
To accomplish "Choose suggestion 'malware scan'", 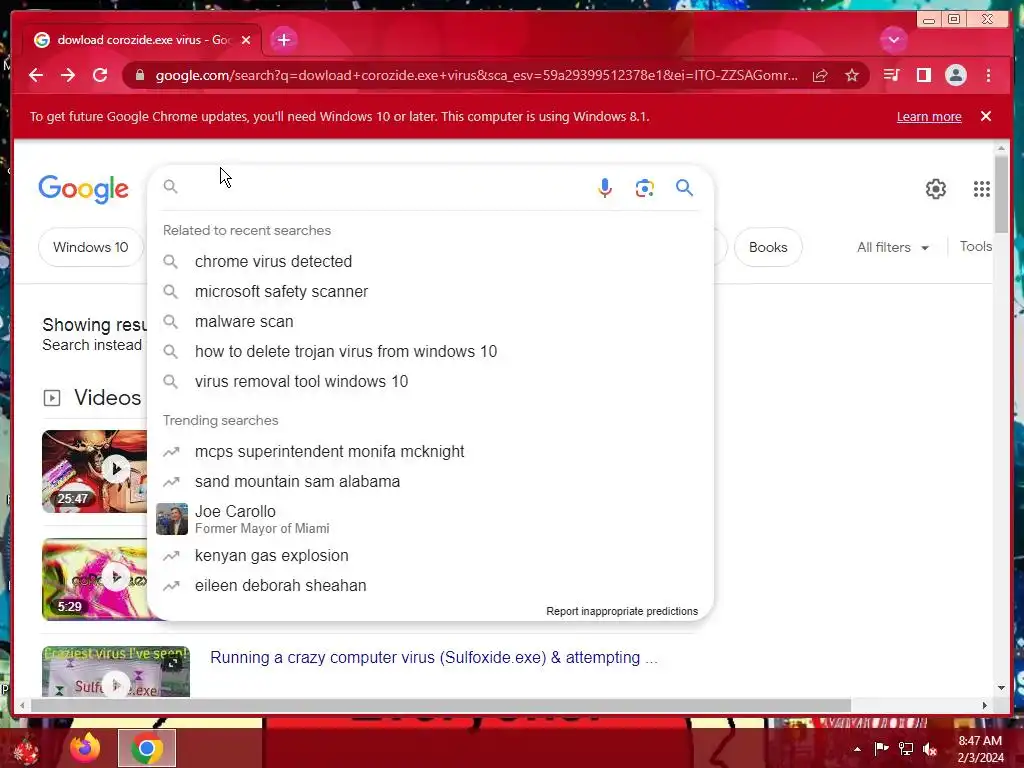I will [431, 321].
